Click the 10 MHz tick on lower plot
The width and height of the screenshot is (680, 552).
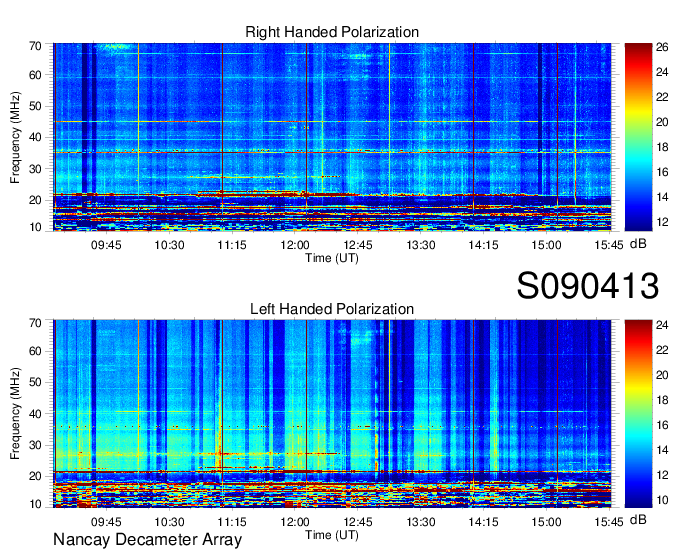point(36,504)
